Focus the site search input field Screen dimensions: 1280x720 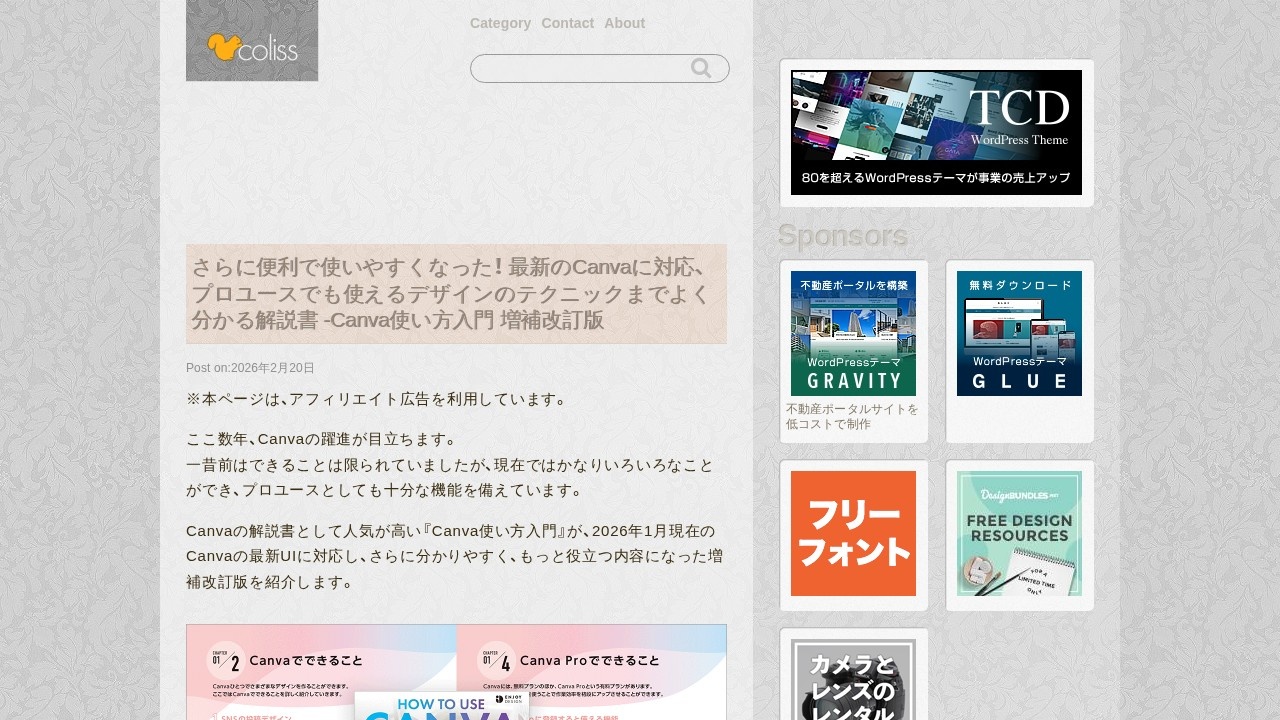pos(580,68)
